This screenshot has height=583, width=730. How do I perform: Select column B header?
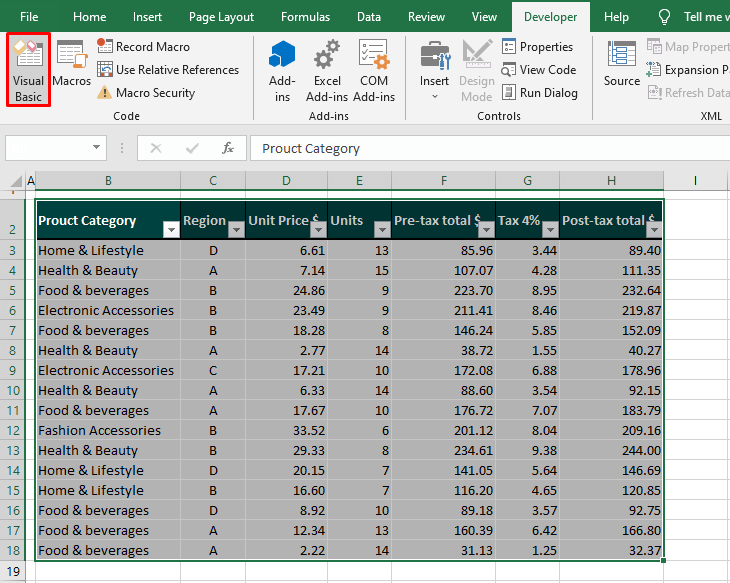pos(108,180)
